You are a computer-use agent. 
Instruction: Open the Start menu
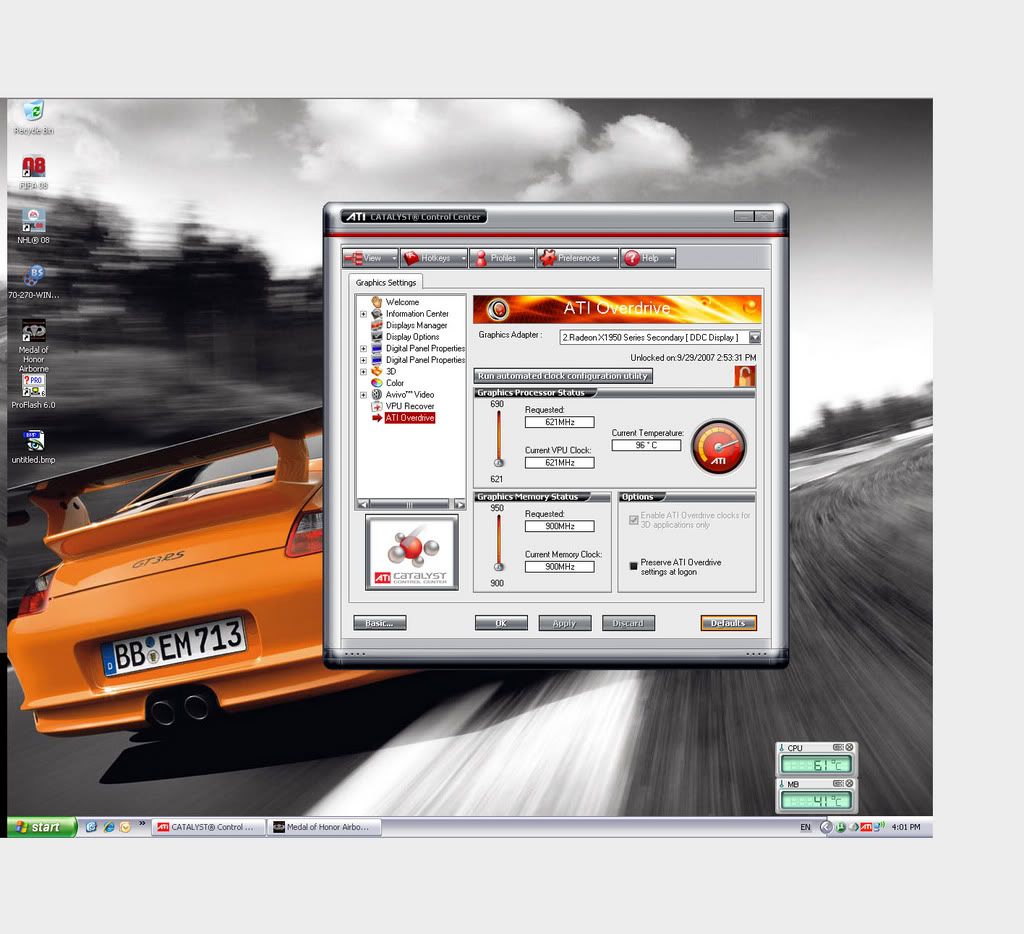click(42, 827)
